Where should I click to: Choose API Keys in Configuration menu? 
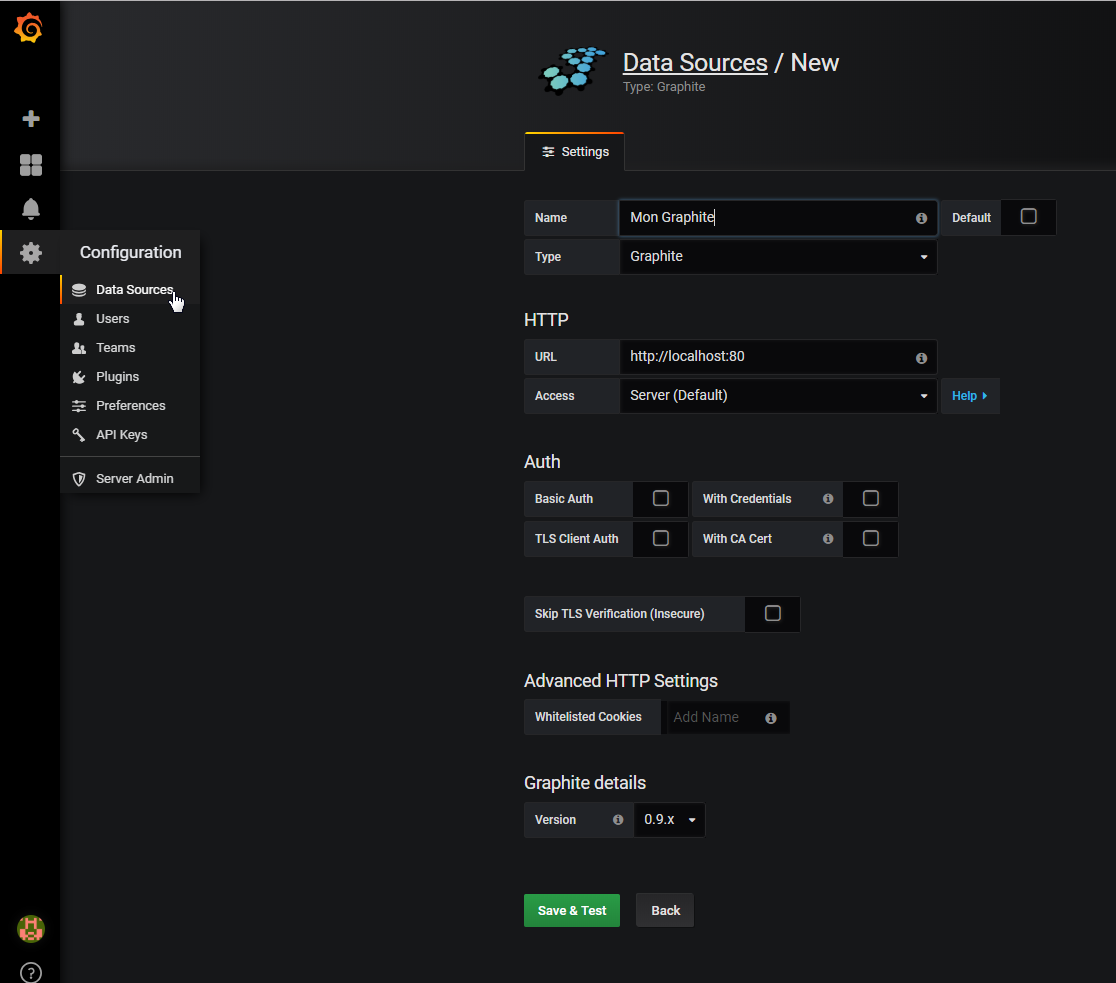pyautogui.click(x=121, y=435)
